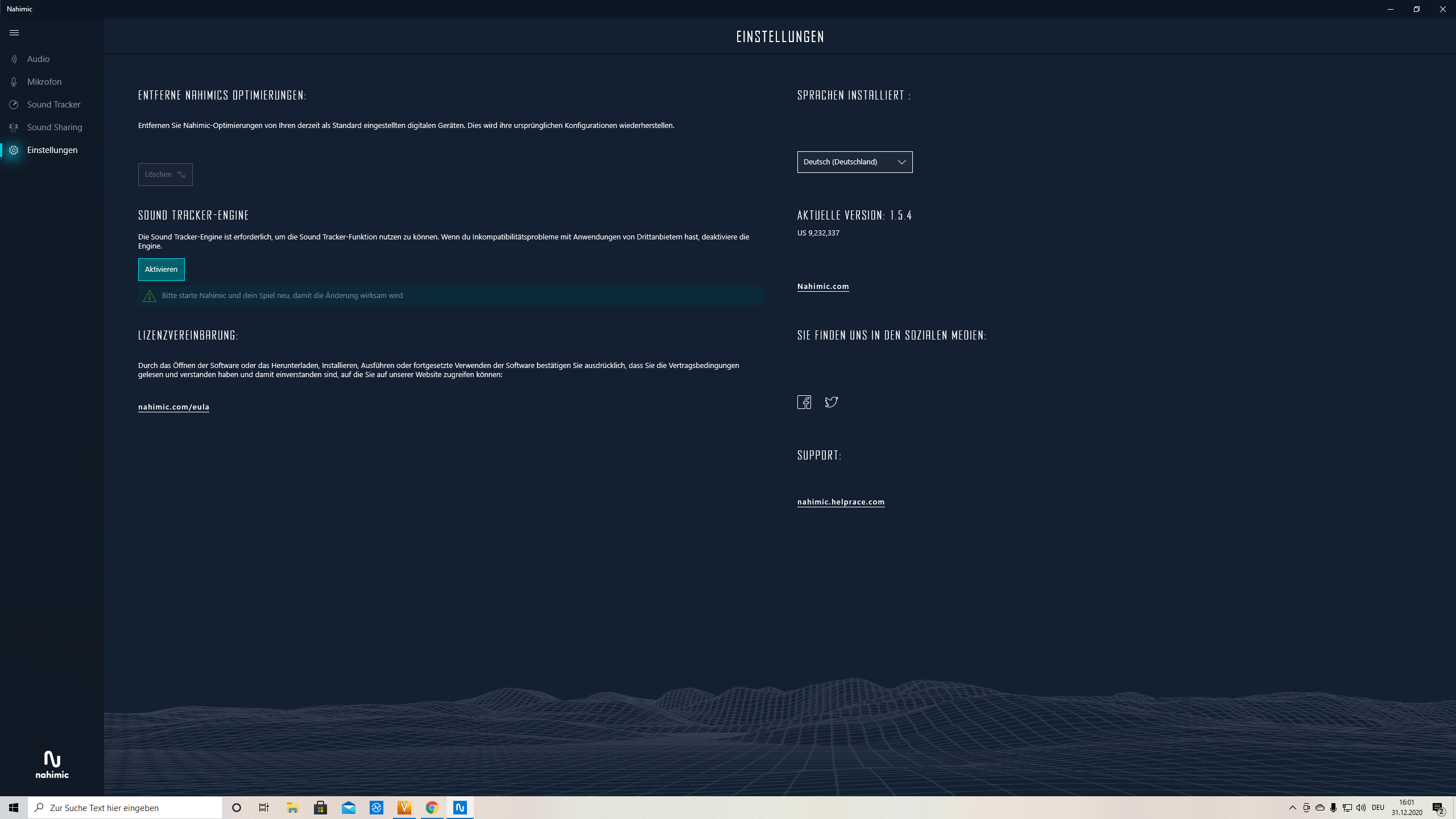The width and height of the screenshot is (1456, 819).
Task: Click the Windows search text field
Action: 131,808
